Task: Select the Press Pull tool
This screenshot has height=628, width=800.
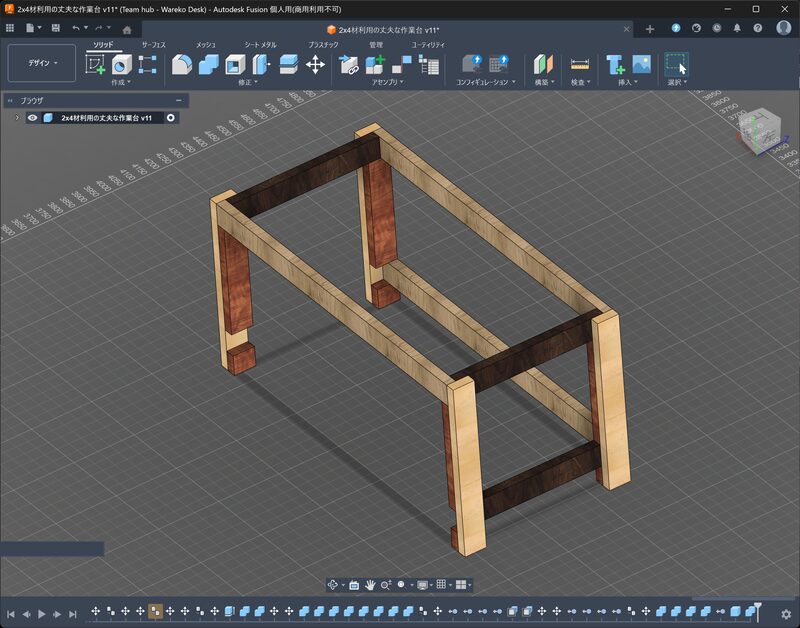Action: click(182, 64)
